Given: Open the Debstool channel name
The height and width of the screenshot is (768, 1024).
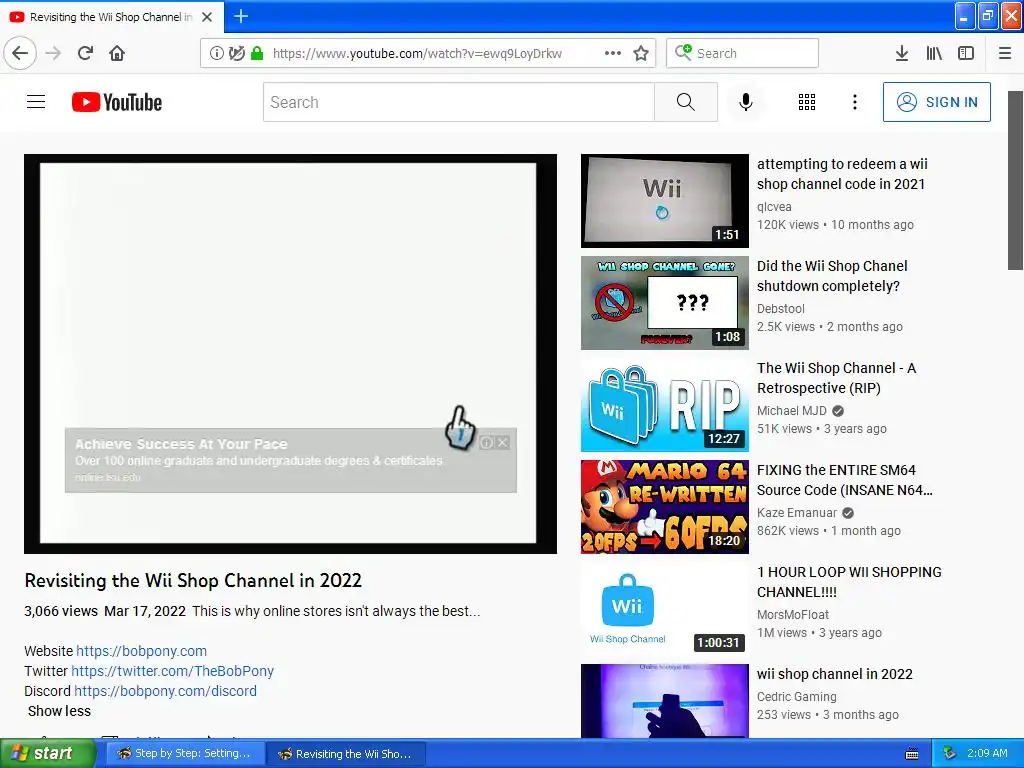Looking at the screenshot, I should (x=781, y=308).
